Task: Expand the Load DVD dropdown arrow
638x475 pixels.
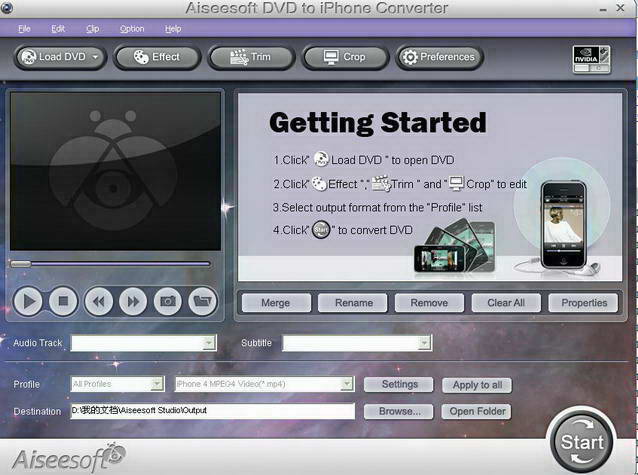Action: 95,57
